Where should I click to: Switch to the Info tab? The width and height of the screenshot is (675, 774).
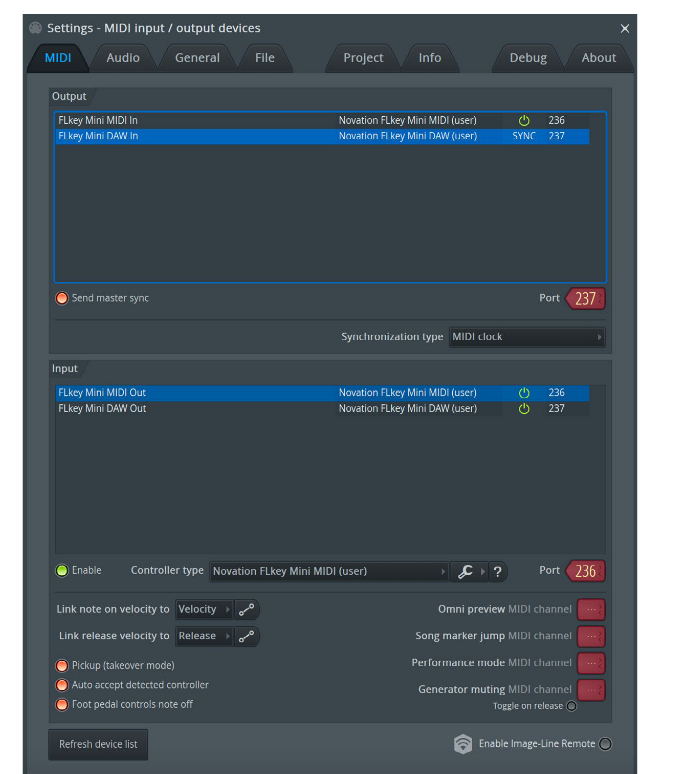(430, 58)
